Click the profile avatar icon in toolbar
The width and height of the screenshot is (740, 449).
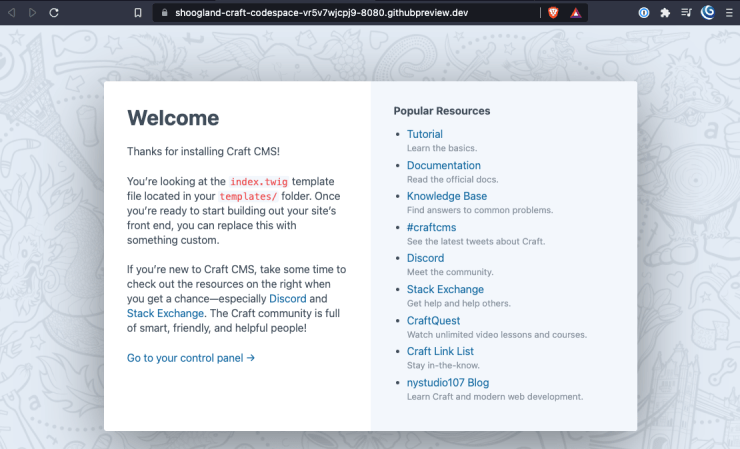click(707, 12)
